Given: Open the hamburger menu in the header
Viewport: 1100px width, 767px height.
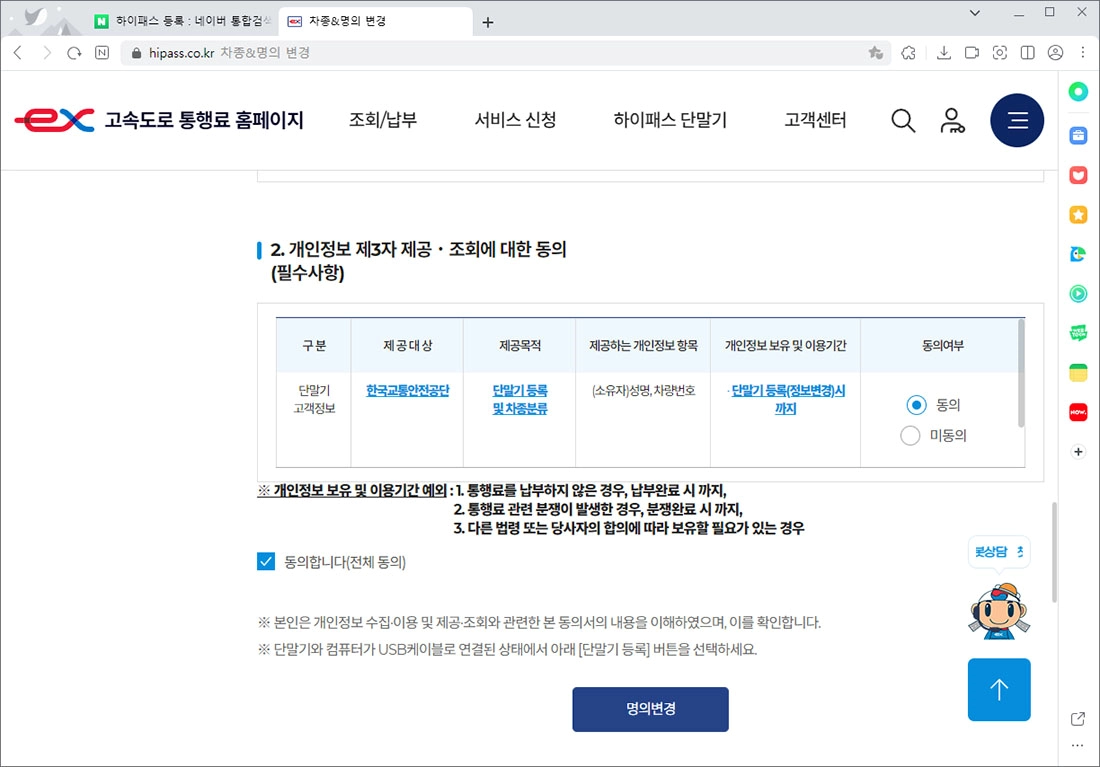Looking at the screenshot, I should [x=1017, y=120].
